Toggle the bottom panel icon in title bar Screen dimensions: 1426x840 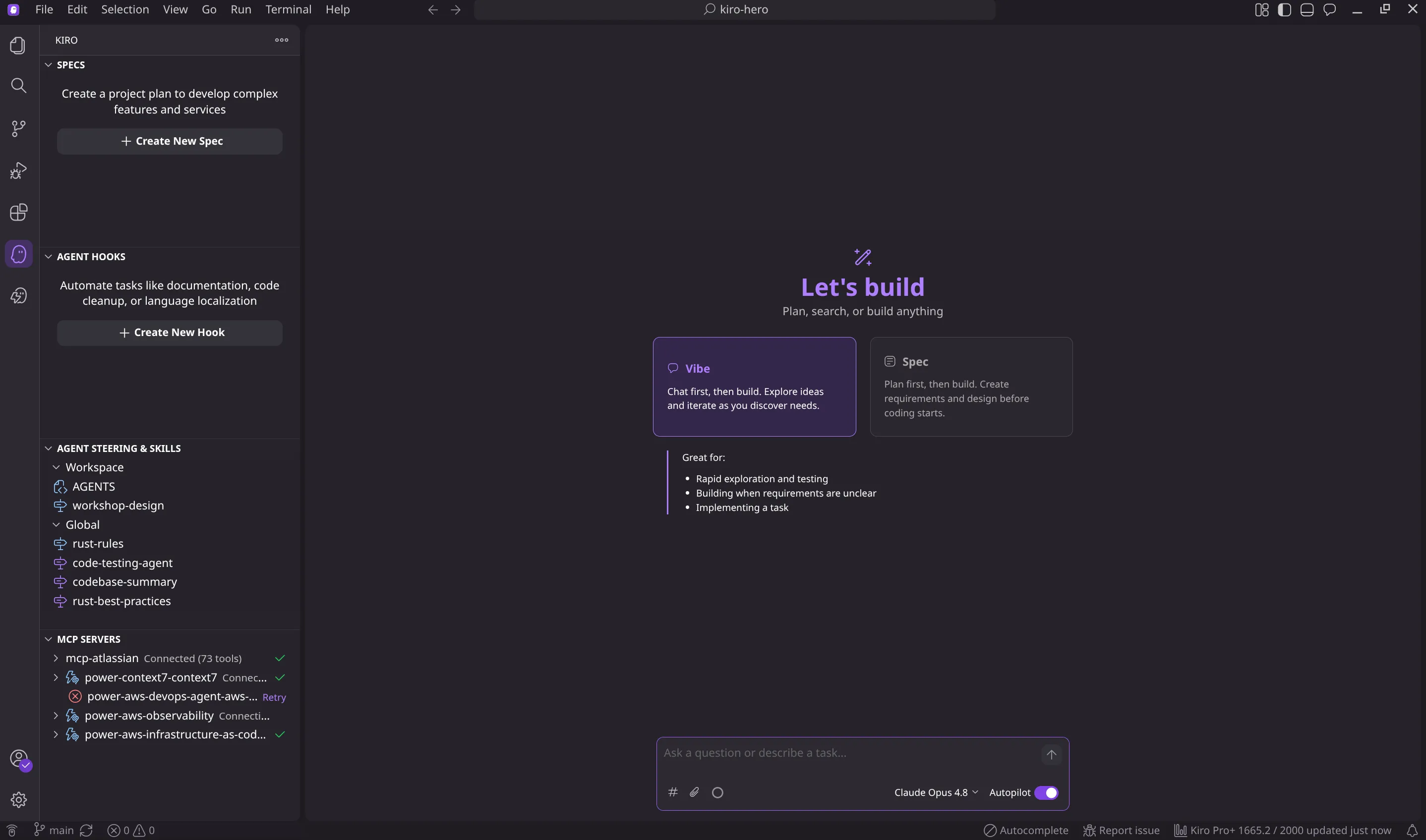[1307, 9]
